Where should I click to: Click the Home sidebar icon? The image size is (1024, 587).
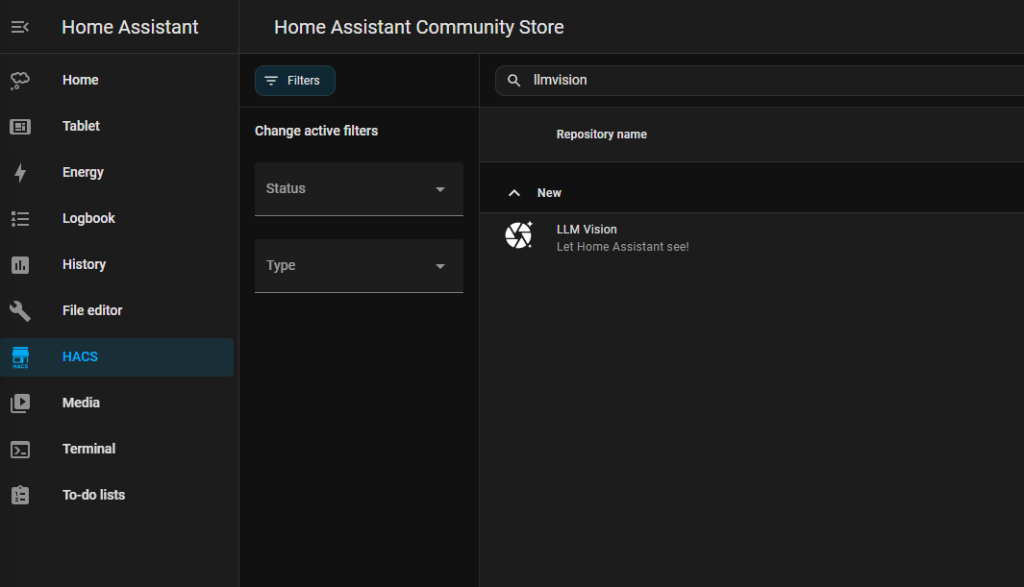point(20,80)
